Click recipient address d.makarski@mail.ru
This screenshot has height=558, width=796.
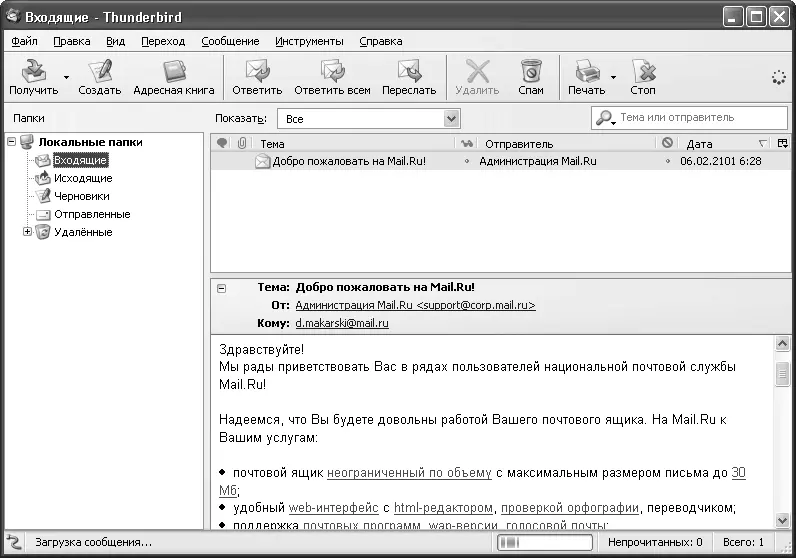pos(342,323)
